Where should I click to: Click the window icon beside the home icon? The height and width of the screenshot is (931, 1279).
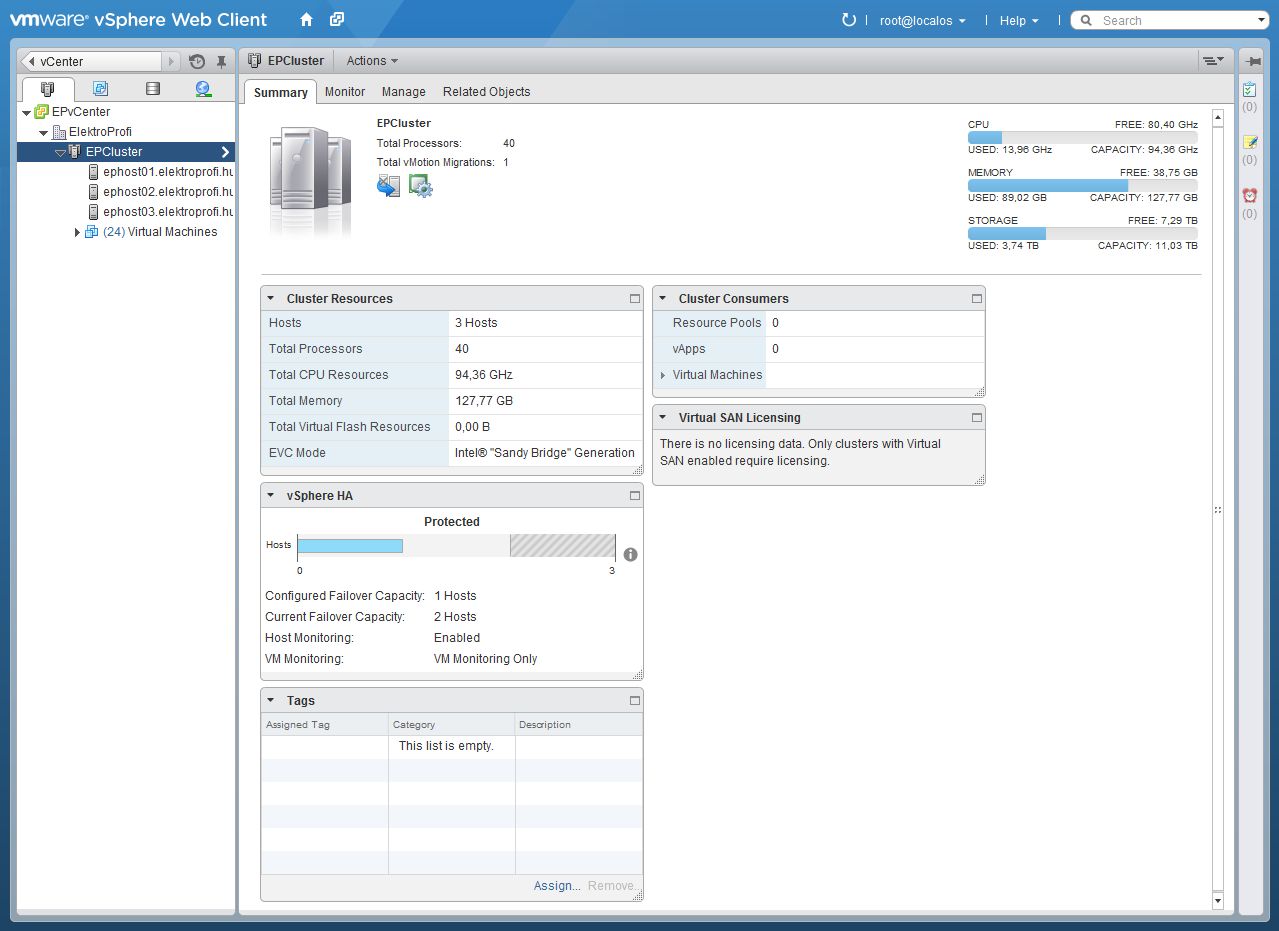tap(337, 20)
